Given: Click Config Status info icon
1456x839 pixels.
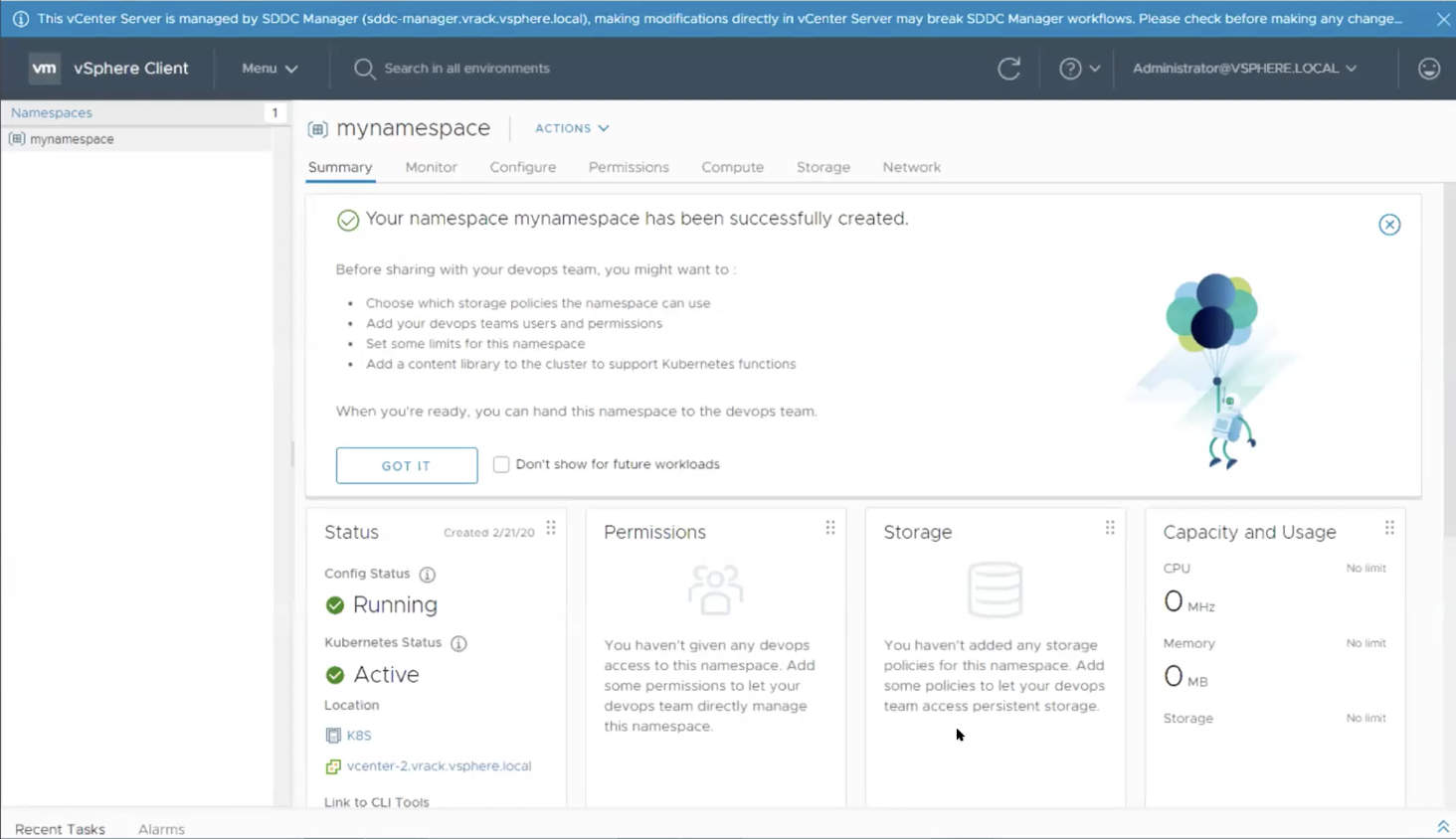Looking at the screenshot, I should [428, 575].
